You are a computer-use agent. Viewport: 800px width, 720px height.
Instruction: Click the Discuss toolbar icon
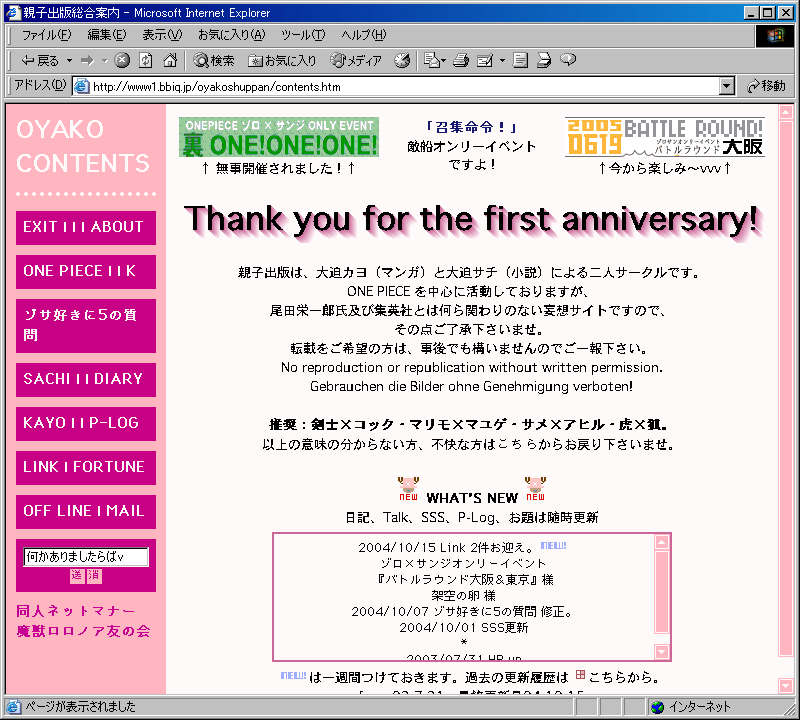pos(520,60)
